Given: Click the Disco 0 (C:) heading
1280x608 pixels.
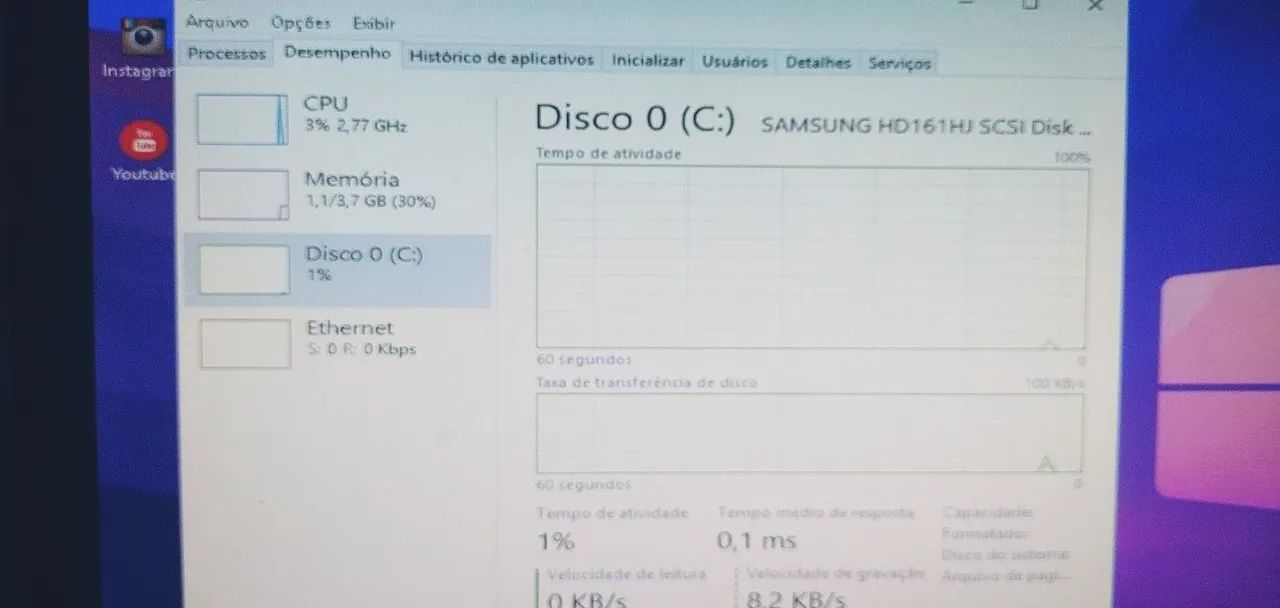Looking at the screenshot, I should pyautogui.click(x=635, y=119).
